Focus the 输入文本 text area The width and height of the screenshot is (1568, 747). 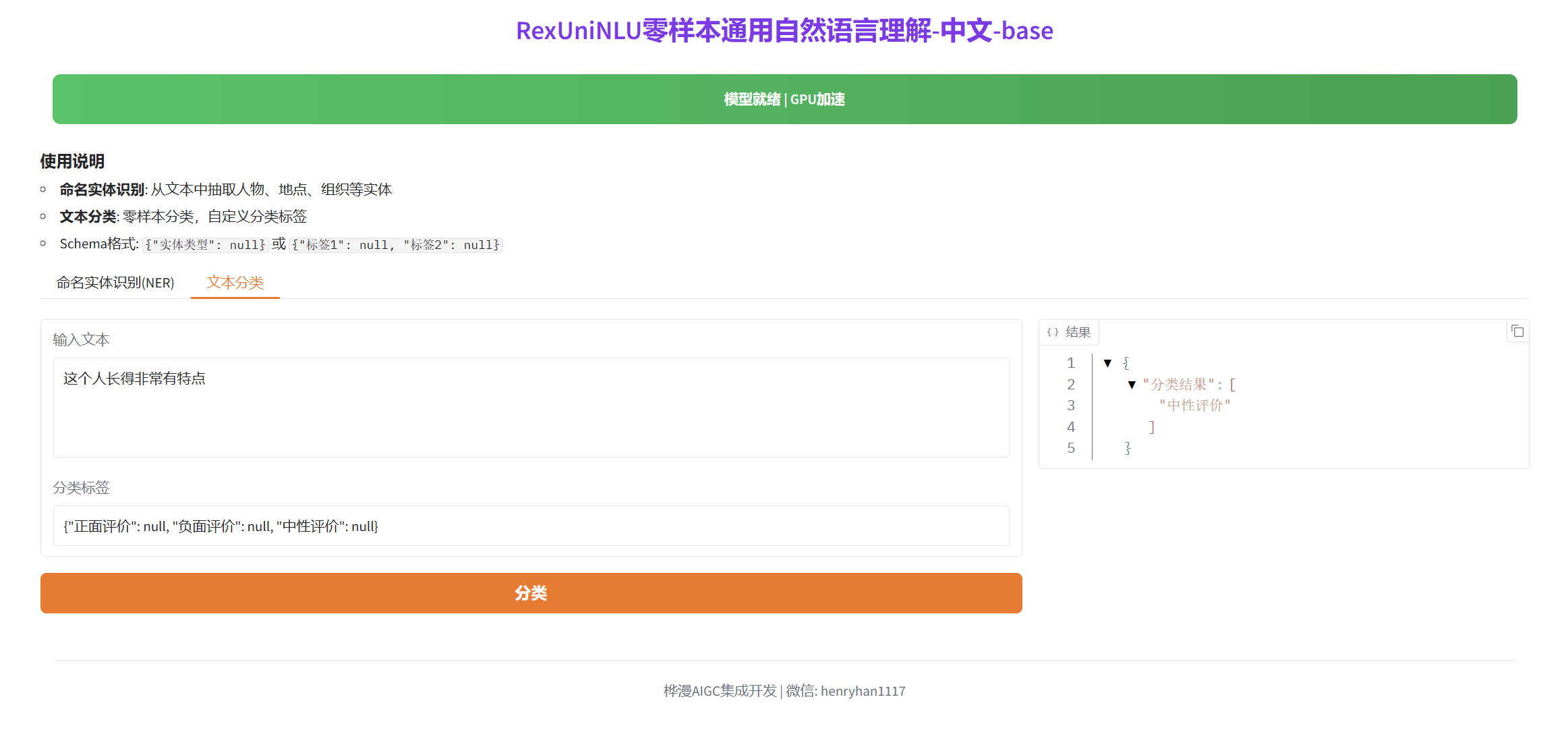tap(531, 408)
